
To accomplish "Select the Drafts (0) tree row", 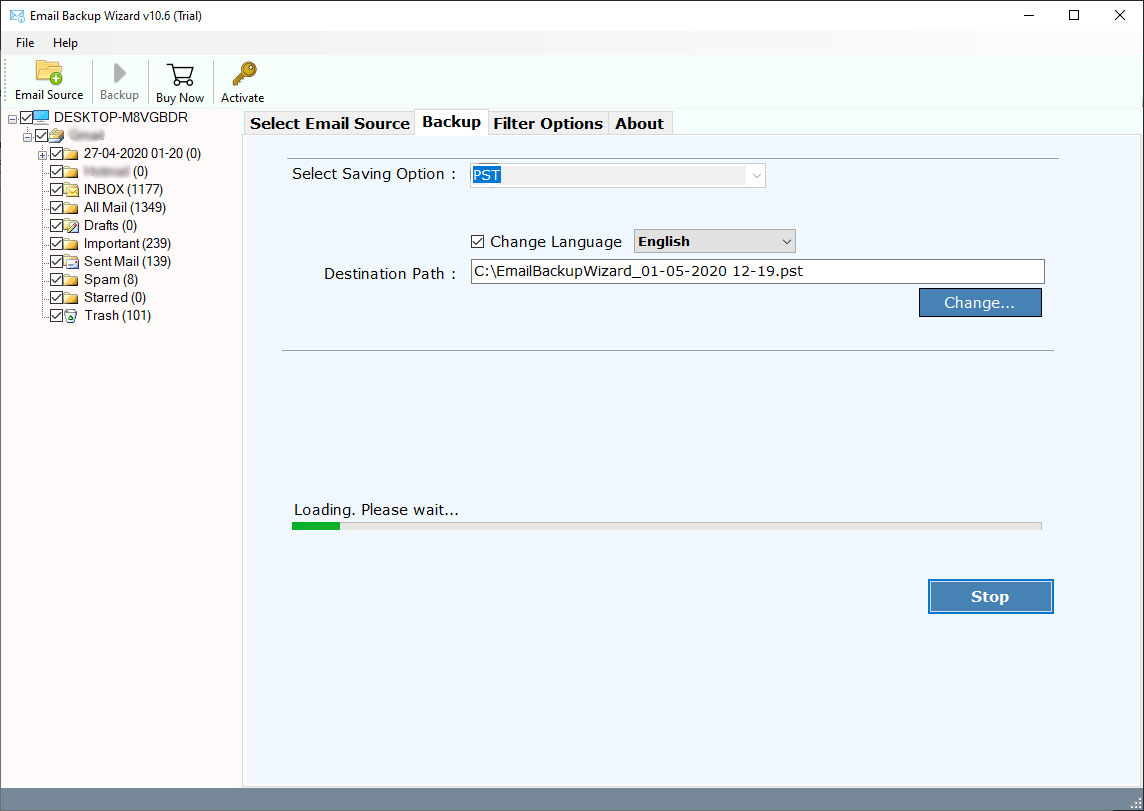I will pyautogui.click(x=110, y=225).
